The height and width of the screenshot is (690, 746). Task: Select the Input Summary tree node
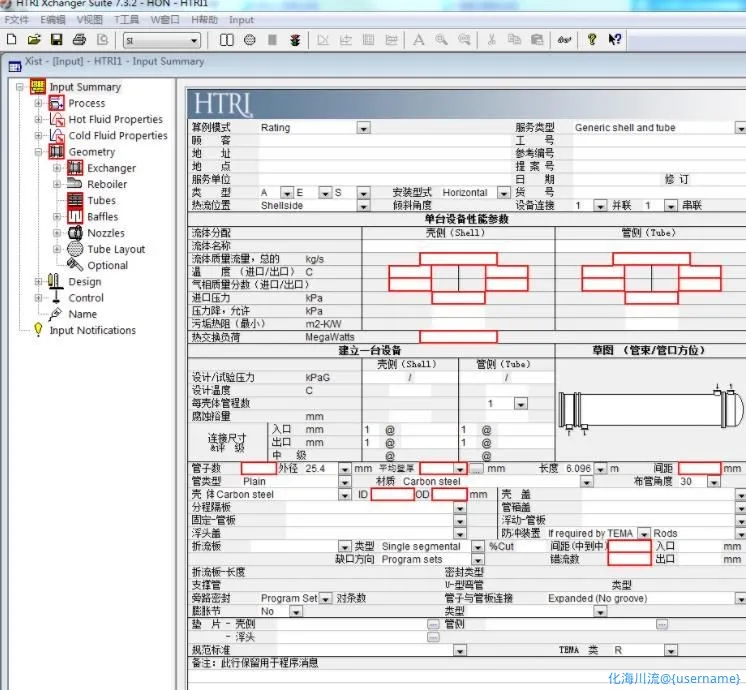[x=85, y=87]
